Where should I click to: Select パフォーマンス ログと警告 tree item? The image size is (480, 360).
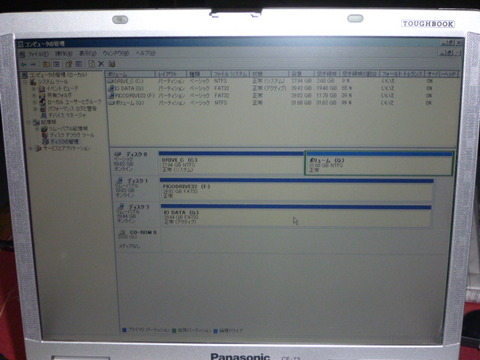pyautogui.click(x=72, y=108)
